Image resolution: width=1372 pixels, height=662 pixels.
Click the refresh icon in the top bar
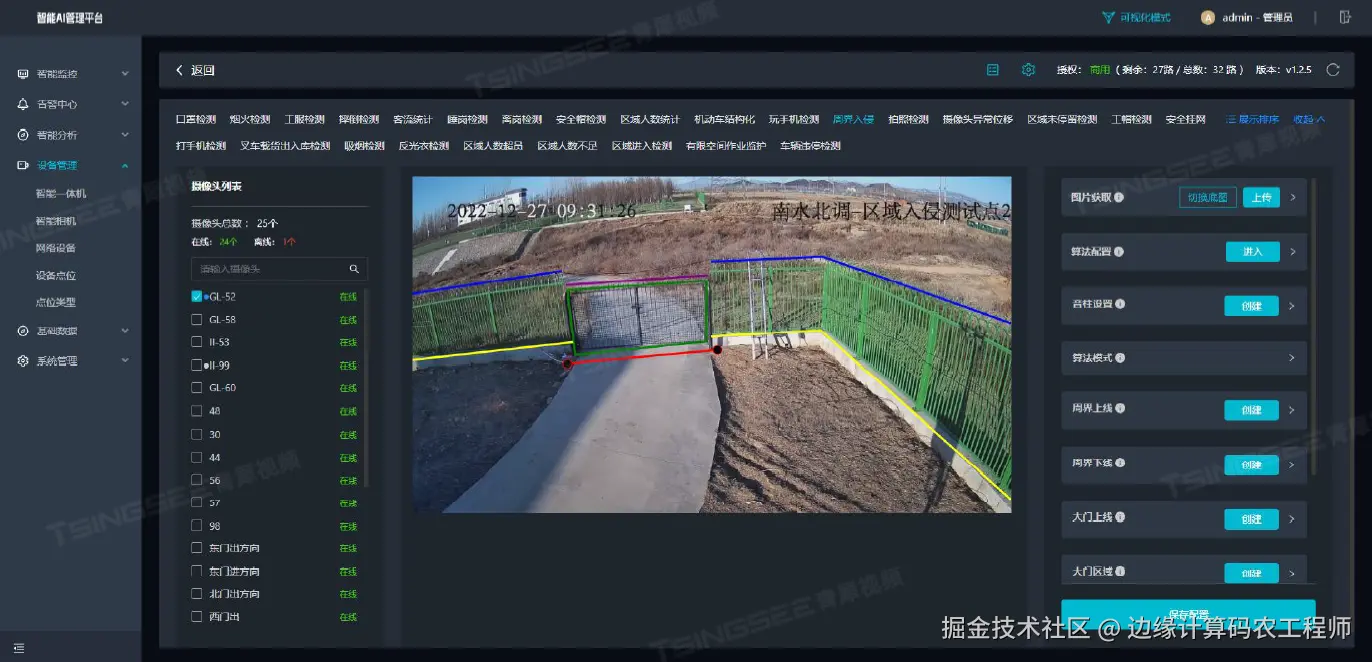click(1332, 70)
